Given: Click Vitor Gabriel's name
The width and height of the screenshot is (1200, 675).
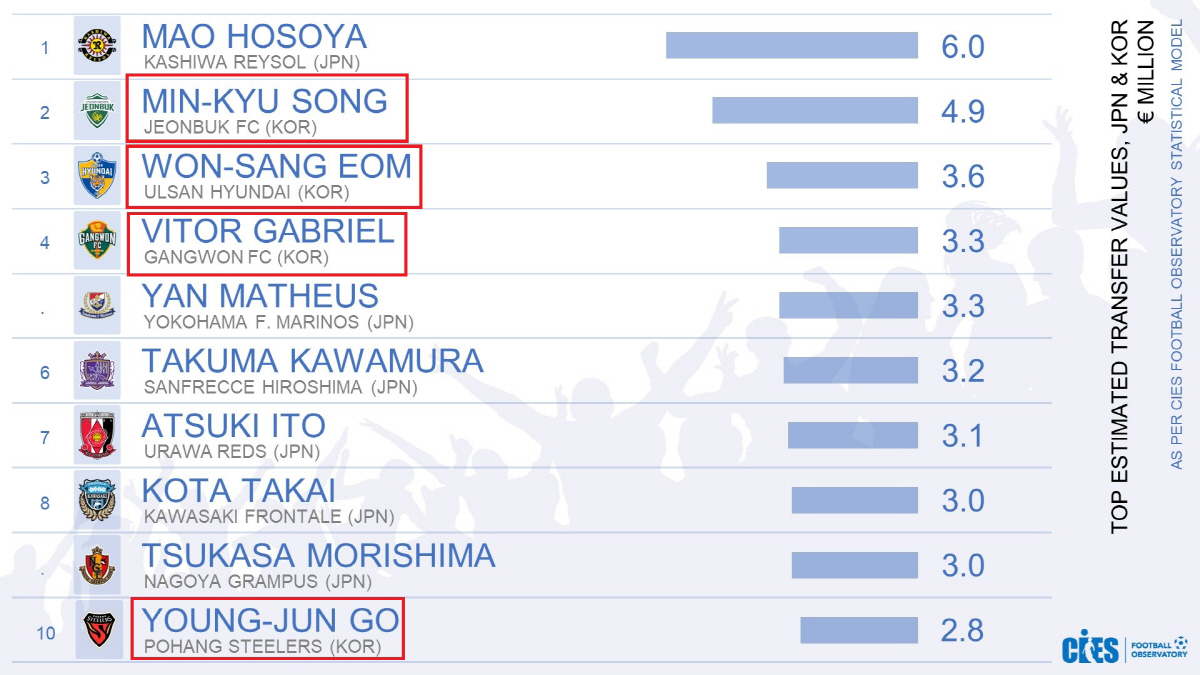Looking at the screenshot, I should tap(268, 231).
